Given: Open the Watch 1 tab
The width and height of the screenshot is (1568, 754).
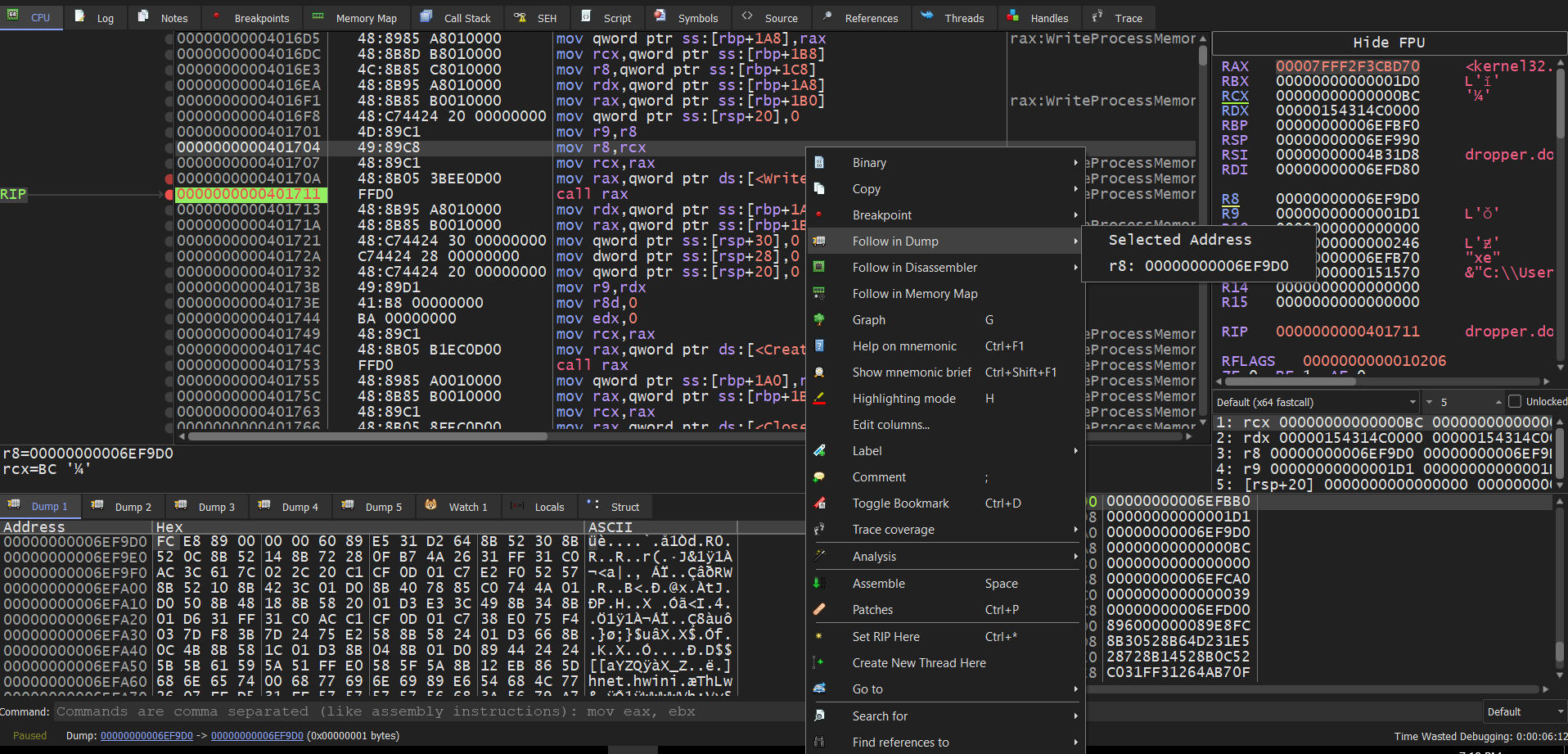Looking at the screenshot, I should tap(457, 507).
